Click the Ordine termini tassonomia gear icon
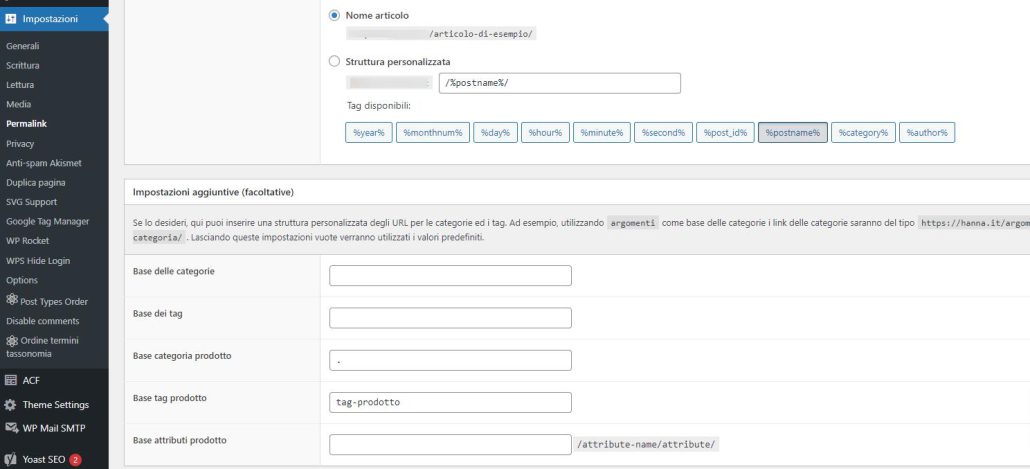 tap(11, 340)
